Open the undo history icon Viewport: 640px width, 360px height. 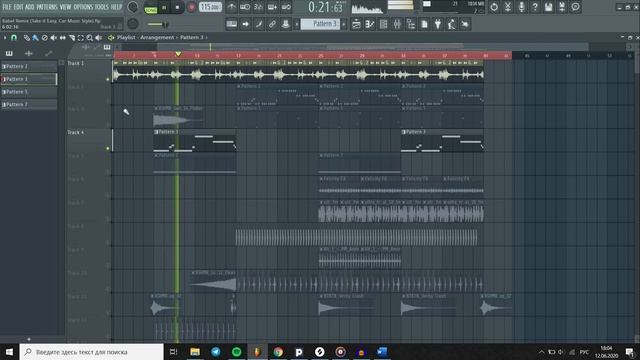[x=494, y=7]
